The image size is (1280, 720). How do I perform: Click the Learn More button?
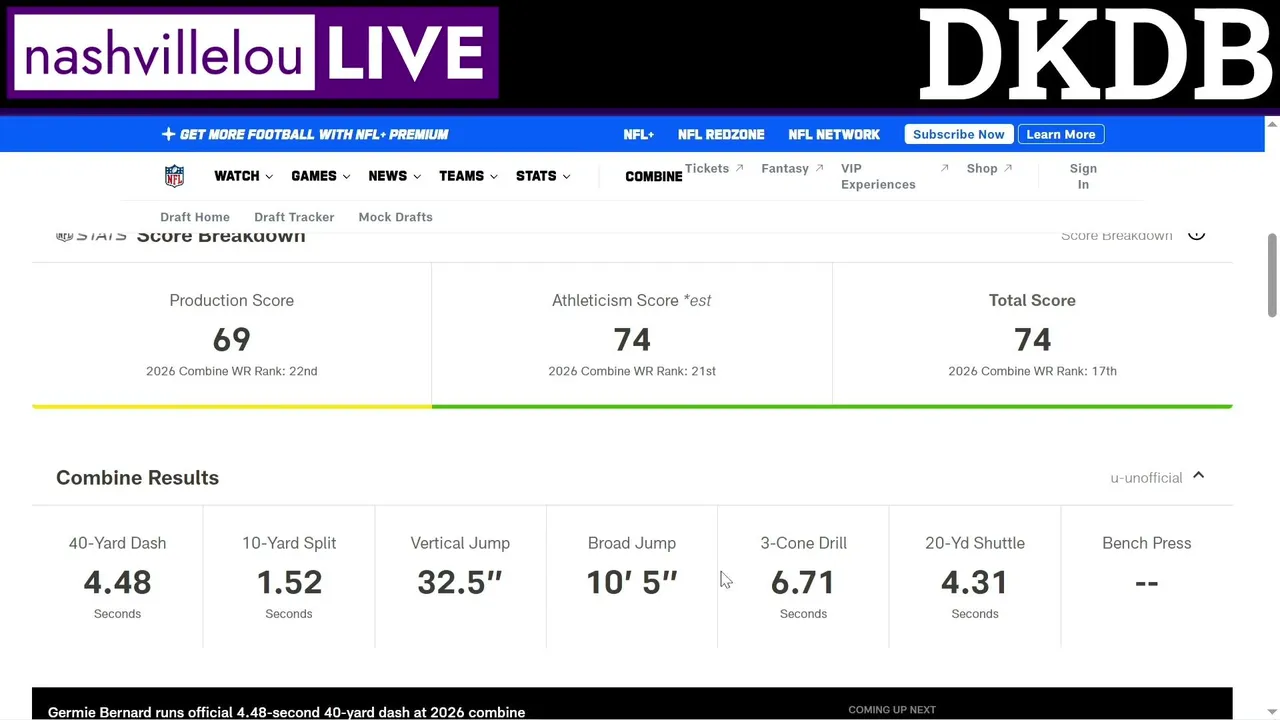pyautogui.click(x=1061, y=134)
